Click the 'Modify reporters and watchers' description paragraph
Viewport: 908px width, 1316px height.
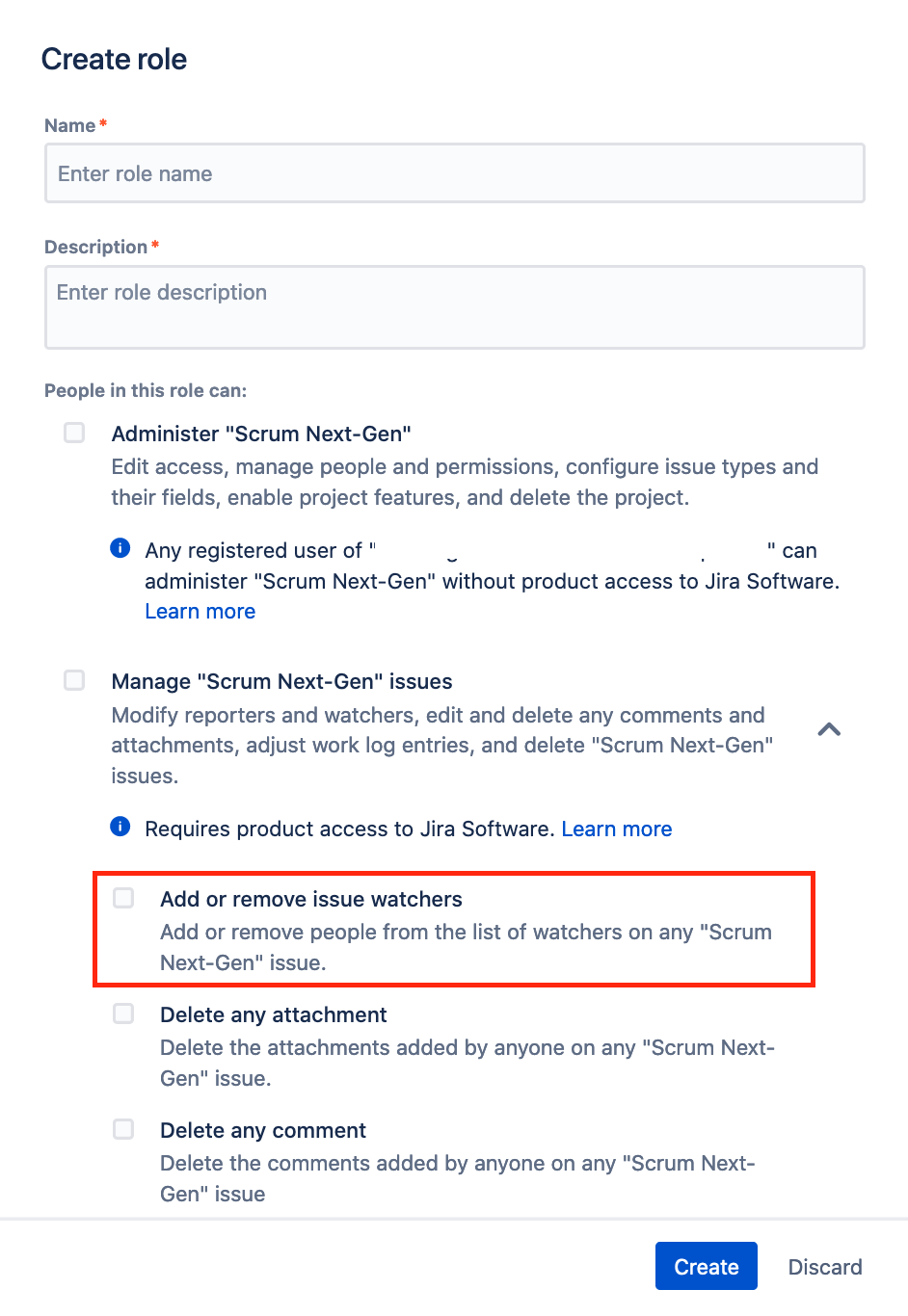click(442, 746)
